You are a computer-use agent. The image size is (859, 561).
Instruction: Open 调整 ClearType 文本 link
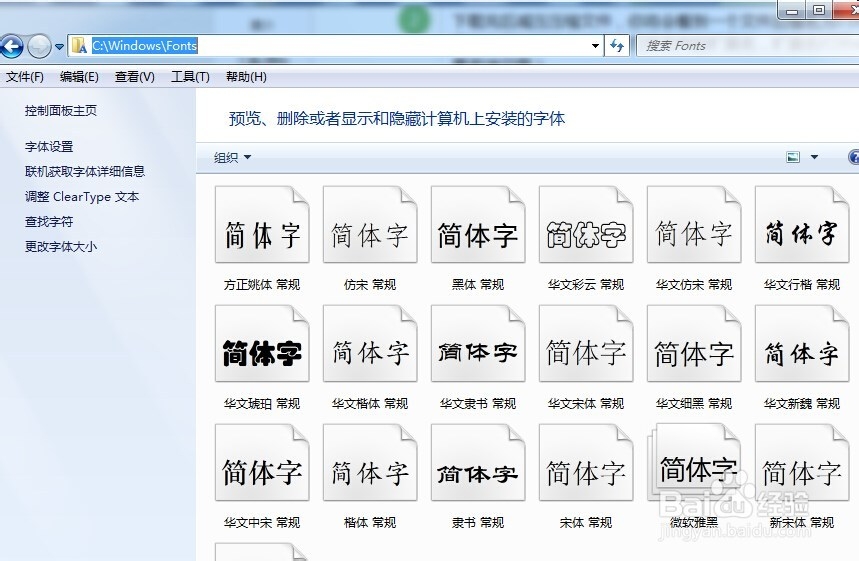pyautogui.click(x=82, y=197)
